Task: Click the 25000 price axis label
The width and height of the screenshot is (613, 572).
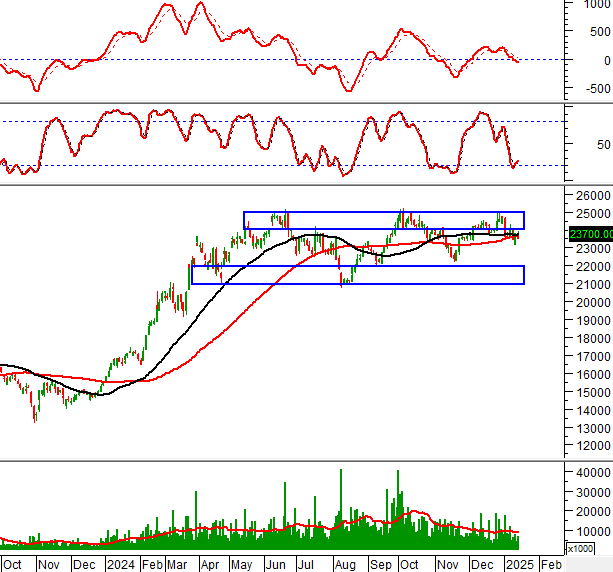Action: tap(593, 213)
